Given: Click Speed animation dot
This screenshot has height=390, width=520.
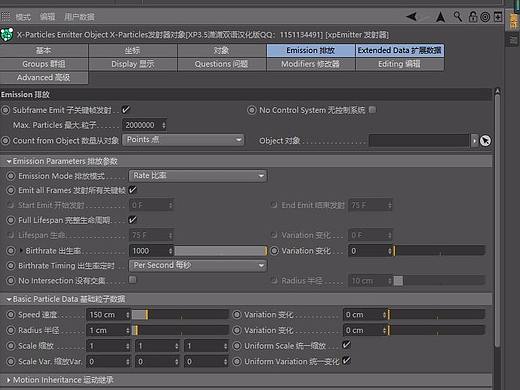Looking at the screenshot, I should [11, 314].
